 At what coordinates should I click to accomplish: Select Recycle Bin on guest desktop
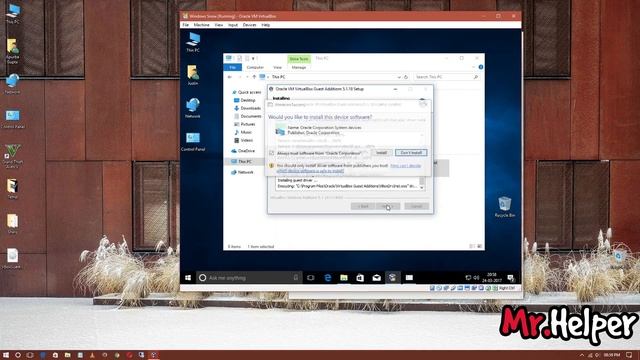[x=505, y=207]
